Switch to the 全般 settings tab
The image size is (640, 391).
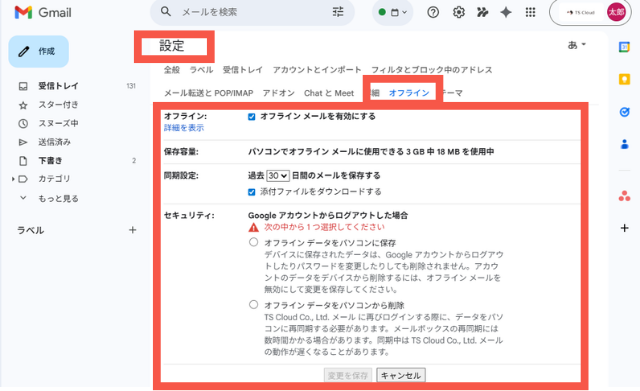pyautogui.click(x=172, y=70)
